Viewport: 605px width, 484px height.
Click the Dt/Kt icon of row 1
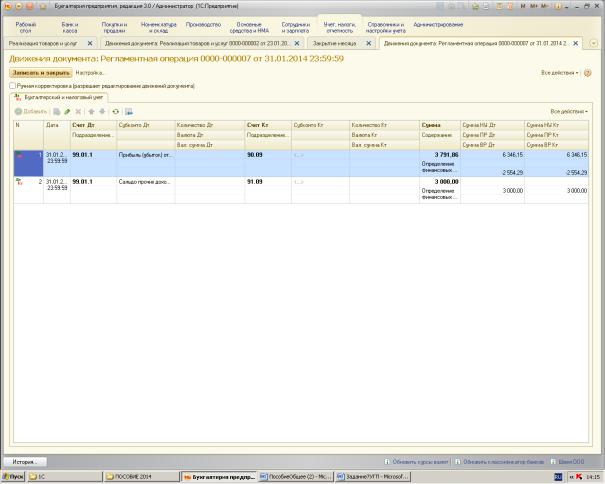coord(19,155)
